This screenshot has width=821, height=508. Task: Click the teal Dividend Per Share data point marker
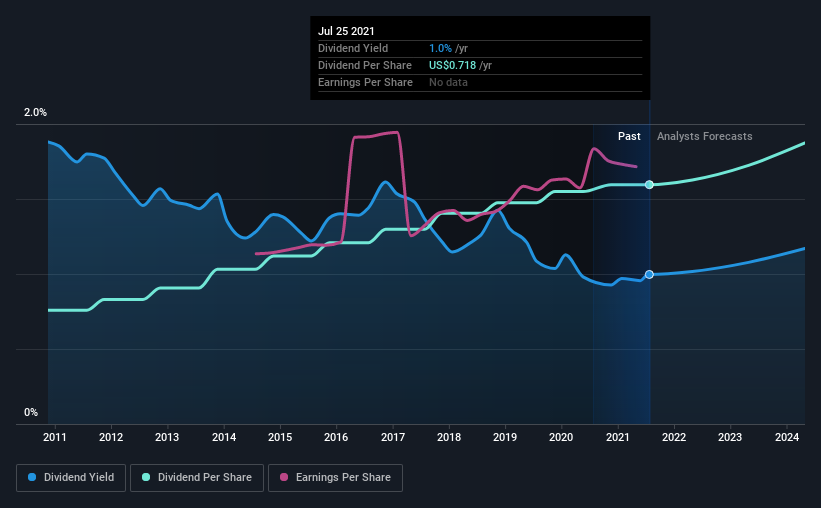[x=650, y=185]
